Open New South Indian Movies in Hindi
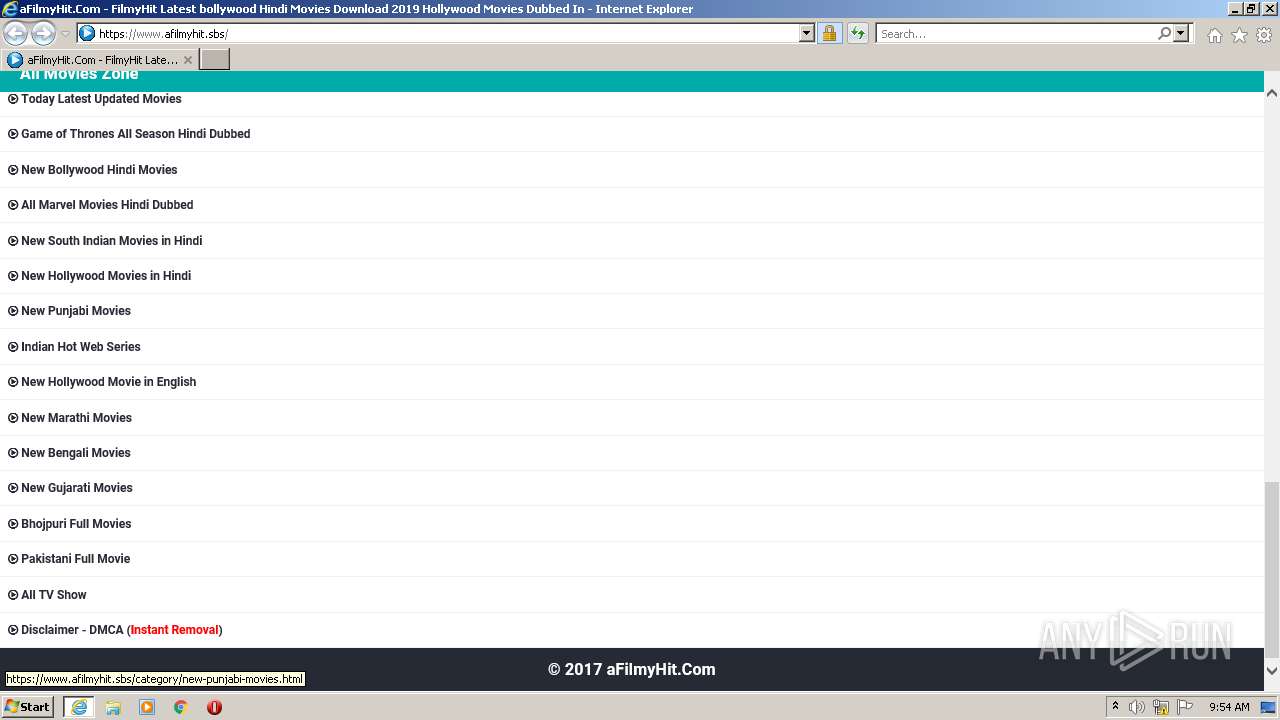The width and height of the screenshot is (1280, 720). click(111, 241)
